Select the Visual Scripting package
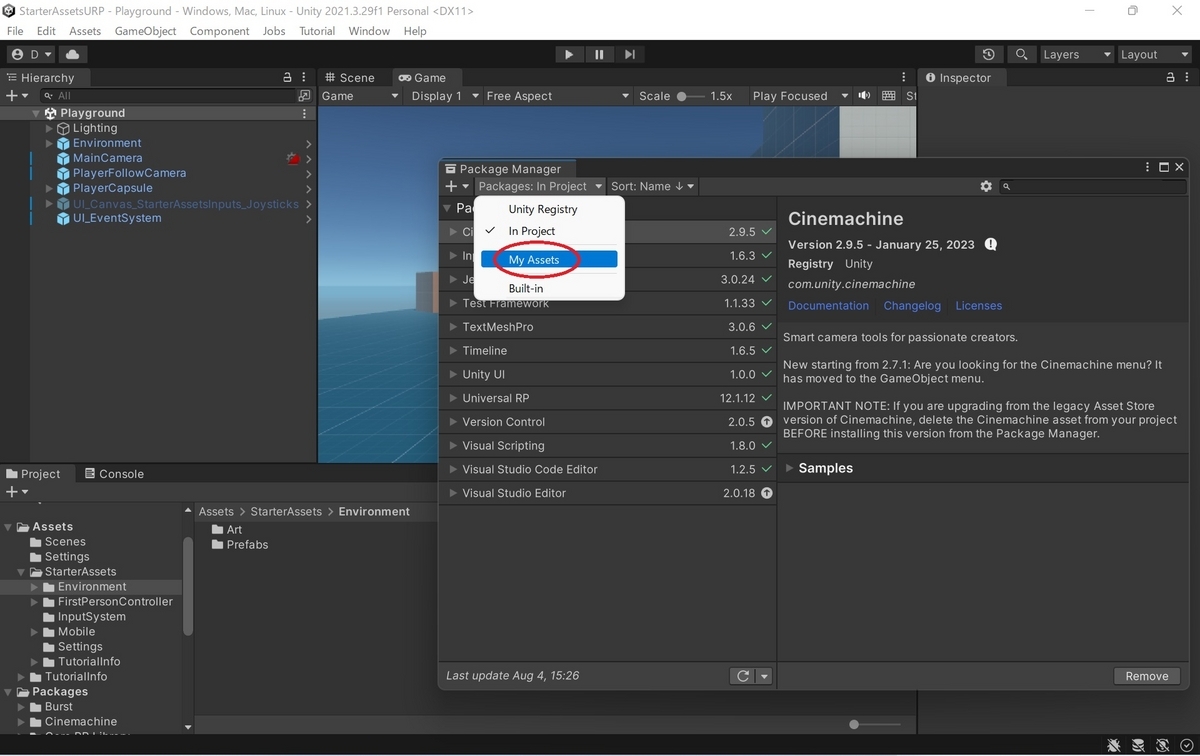Viewport: 1200px width, 756px height. (x=608, y=446)
